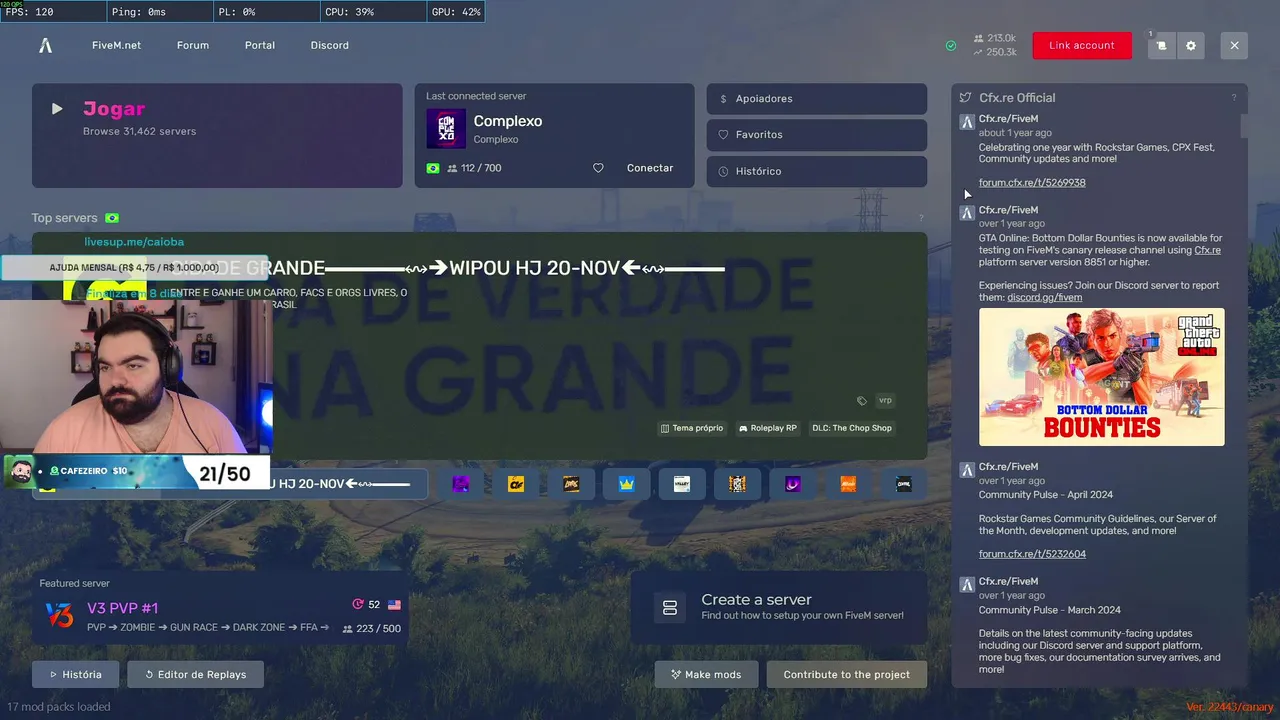Screen dimensions: 1280x720
Task: Click the vrp tag on the top server banner
Action: click(x=885, y=400)
